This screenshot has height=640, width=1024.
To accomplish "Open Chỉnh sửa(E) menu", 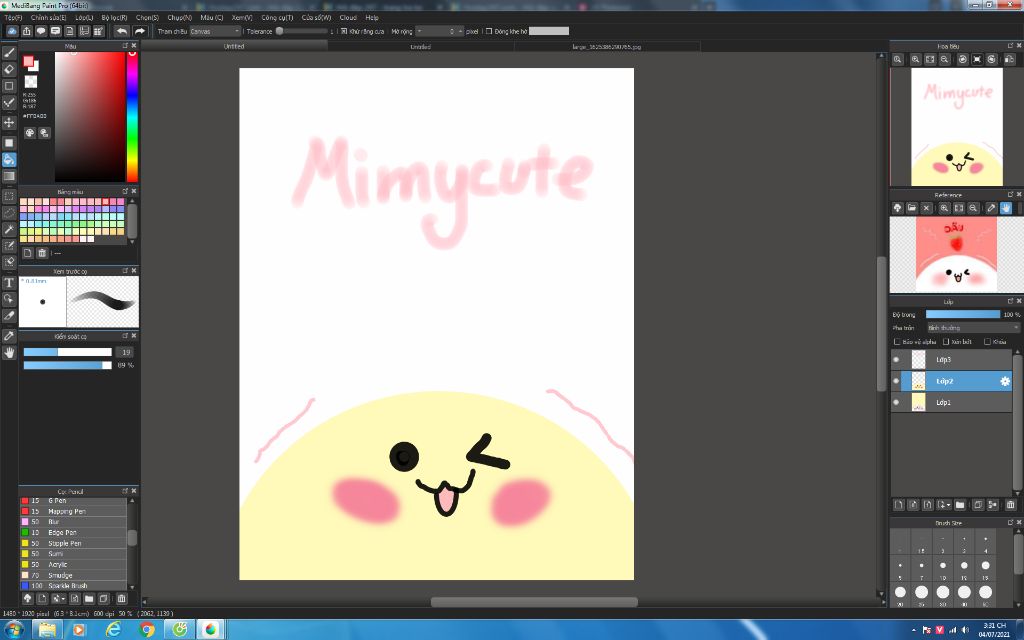I will [x=48, y=18].
